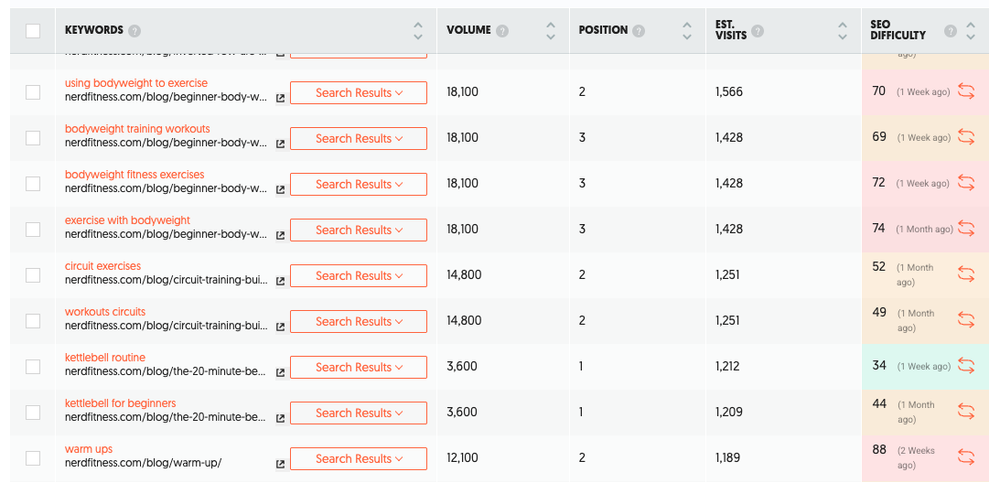Open keyword 'exercise with bodyweight'
Viewport: 1000px width, 482px height.
[128, 220]
